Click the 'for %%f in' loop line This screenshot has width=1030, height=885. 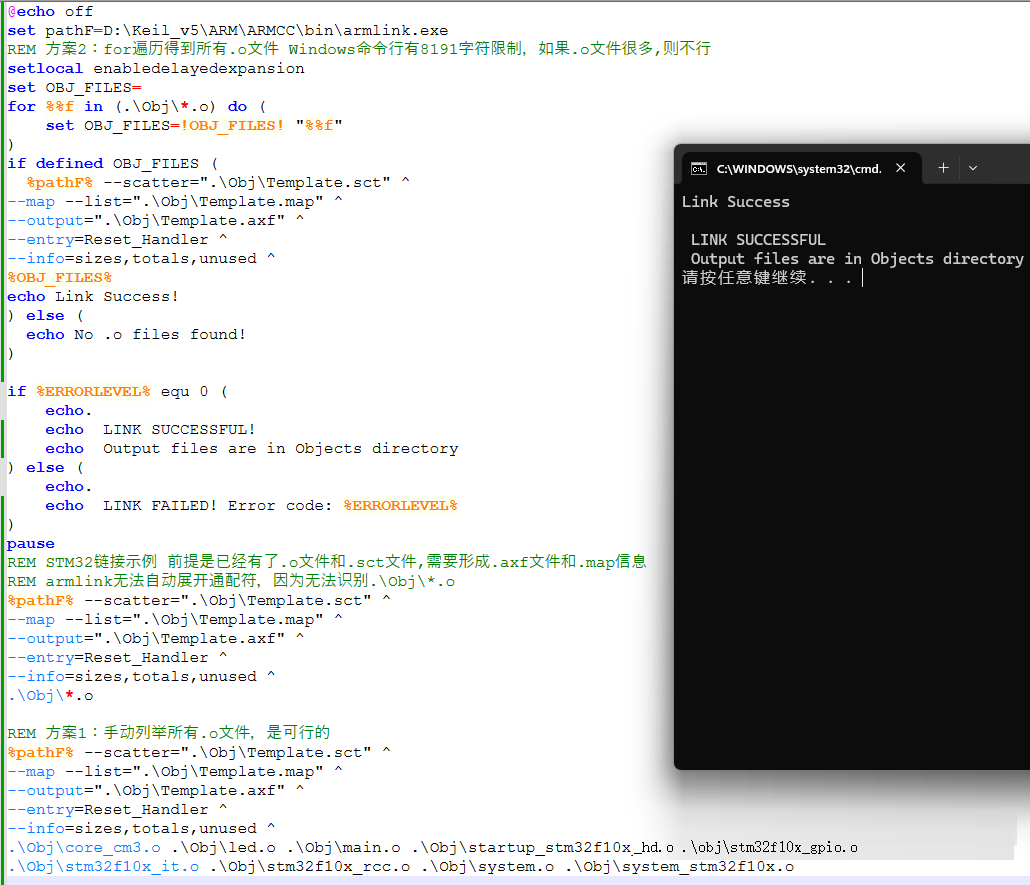(127, 106)
